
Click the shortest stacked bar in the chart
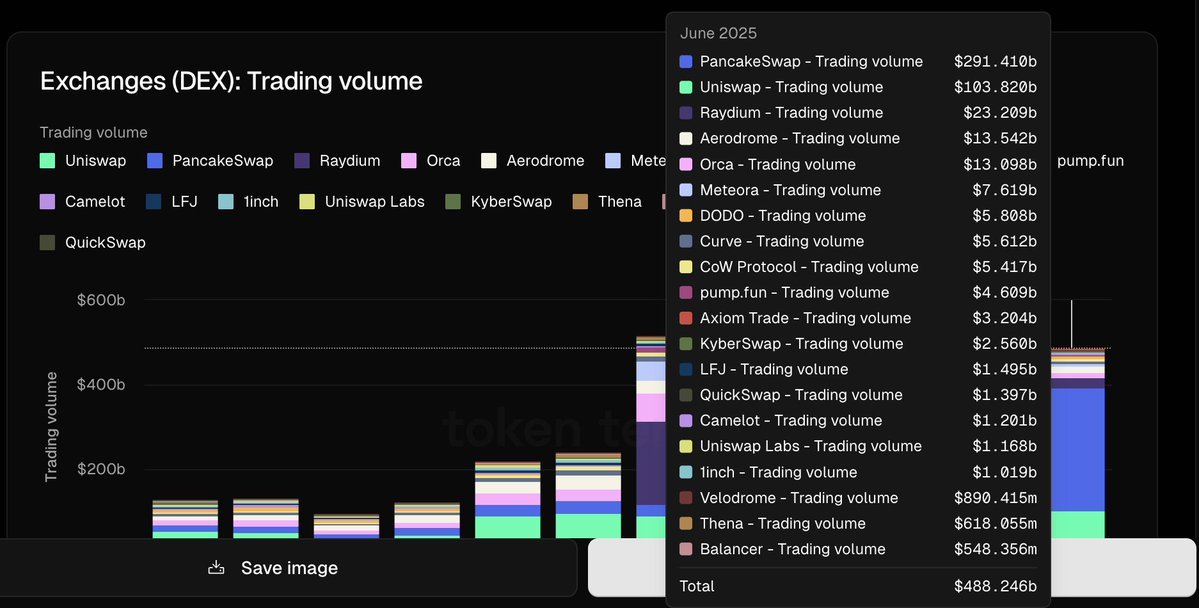346,526
